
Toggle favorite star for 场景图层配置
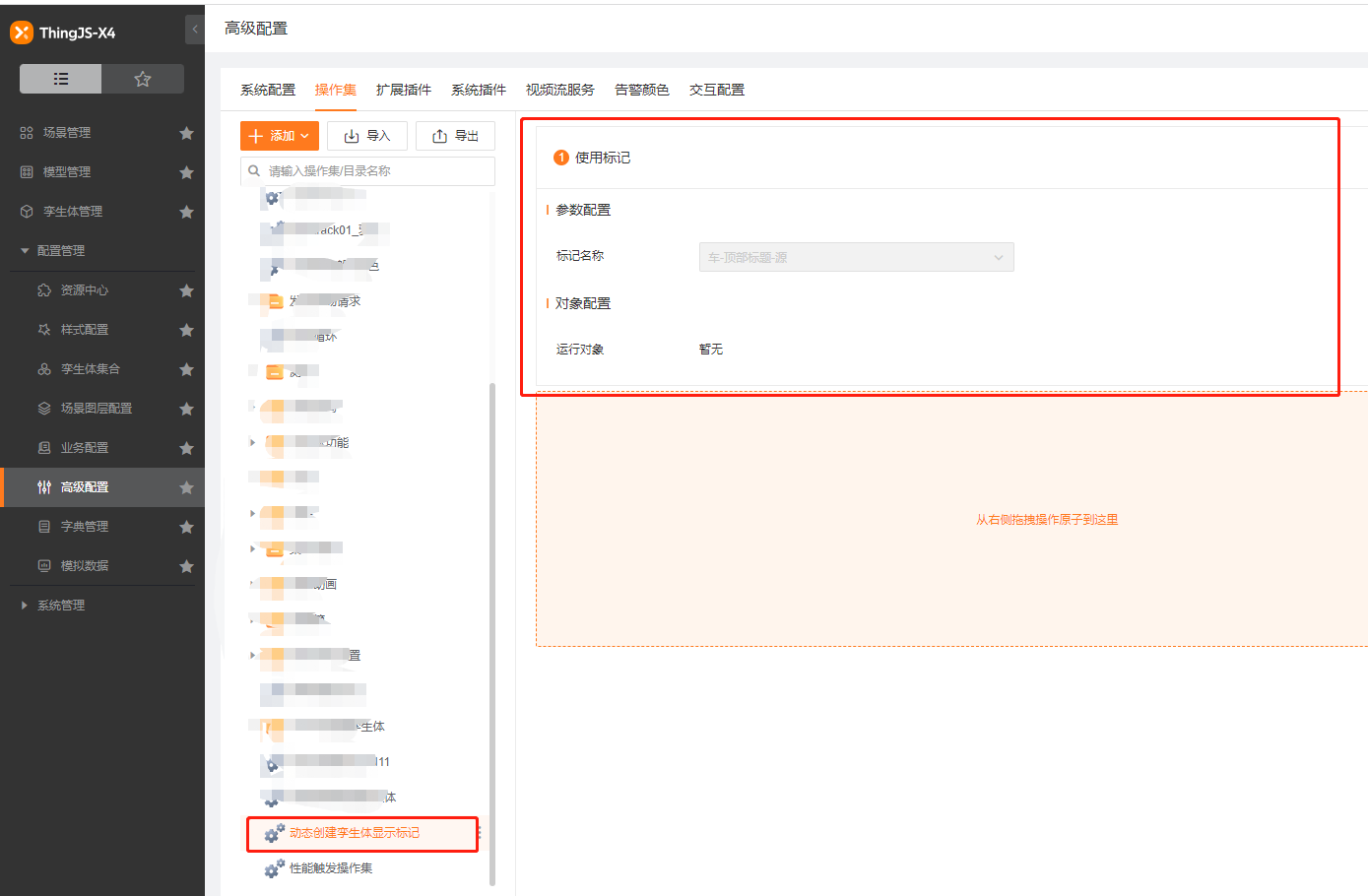(x=186, y=409)
